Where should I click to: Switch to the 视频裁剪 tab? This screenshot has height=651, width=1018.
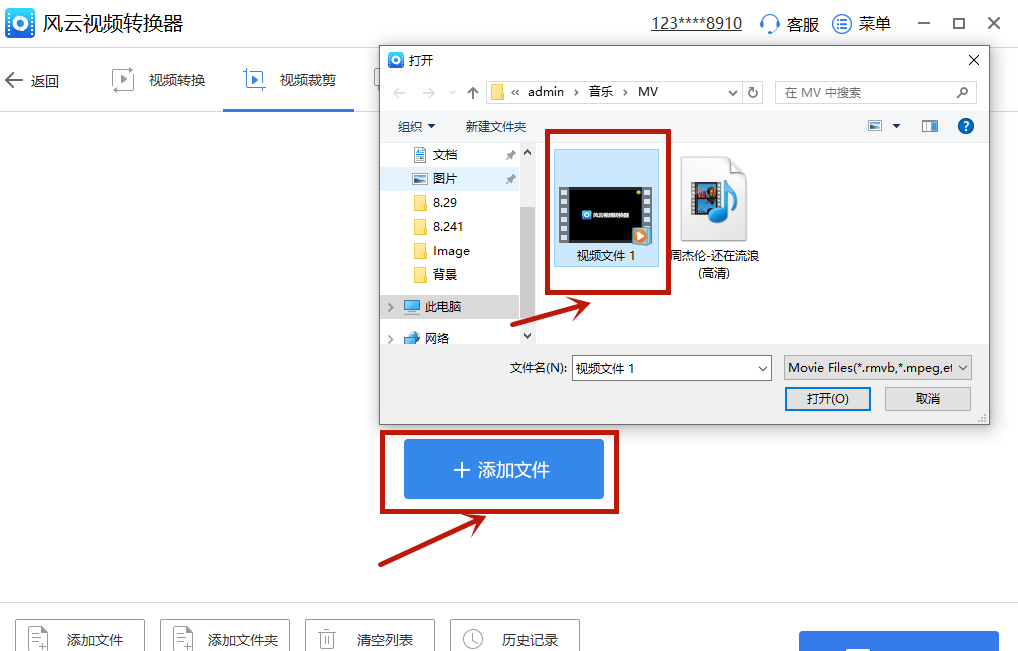[x=290, y=80]
